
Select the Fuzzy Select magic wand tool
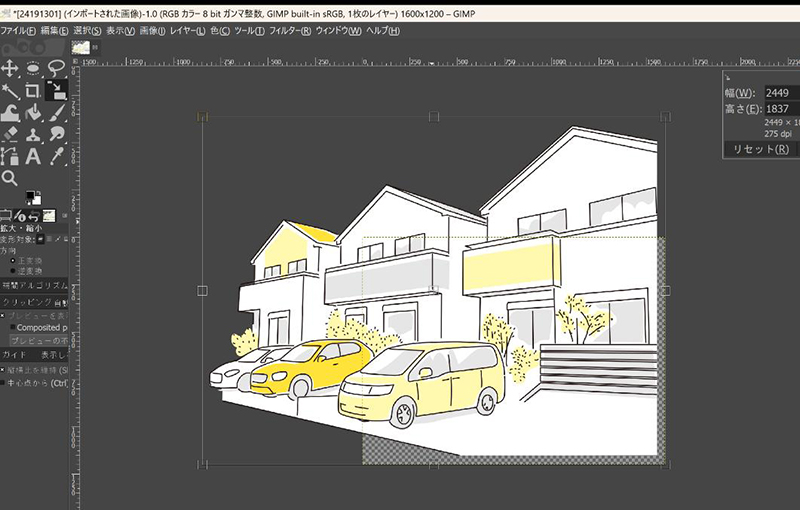tap(10, 90)
